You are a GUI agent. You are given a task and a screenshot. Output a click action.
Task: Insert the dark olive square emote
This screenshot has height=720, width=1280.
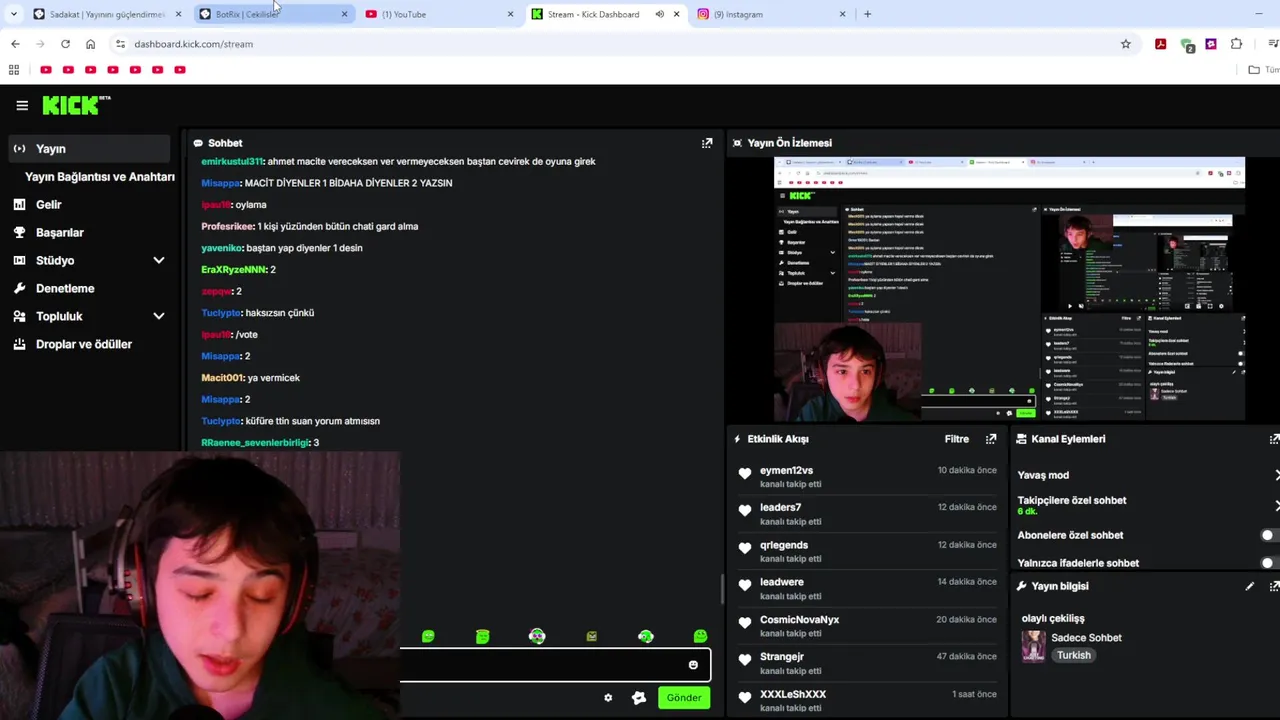pyautogui.click(x=592, y=636)
